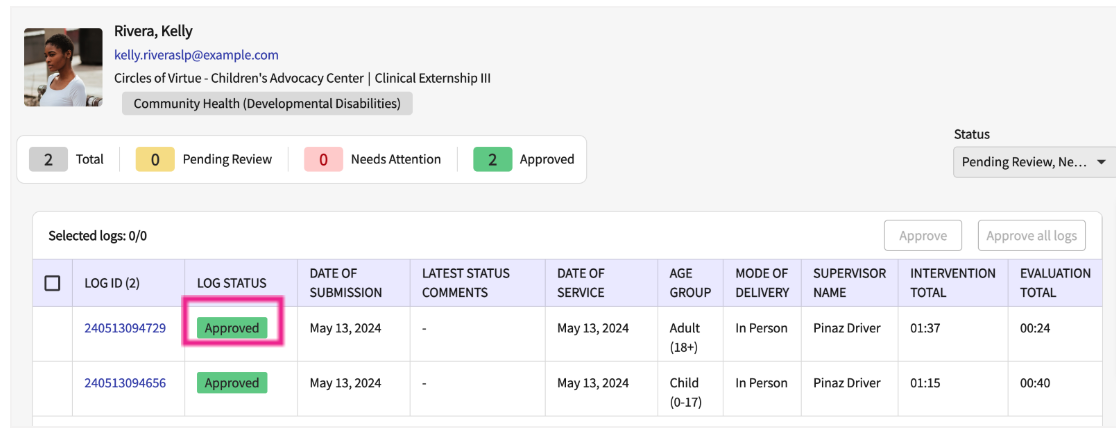This screenshot has height=432, width=1116.
Task: Click the Intervention Total column header
Action: click(952, 283)
